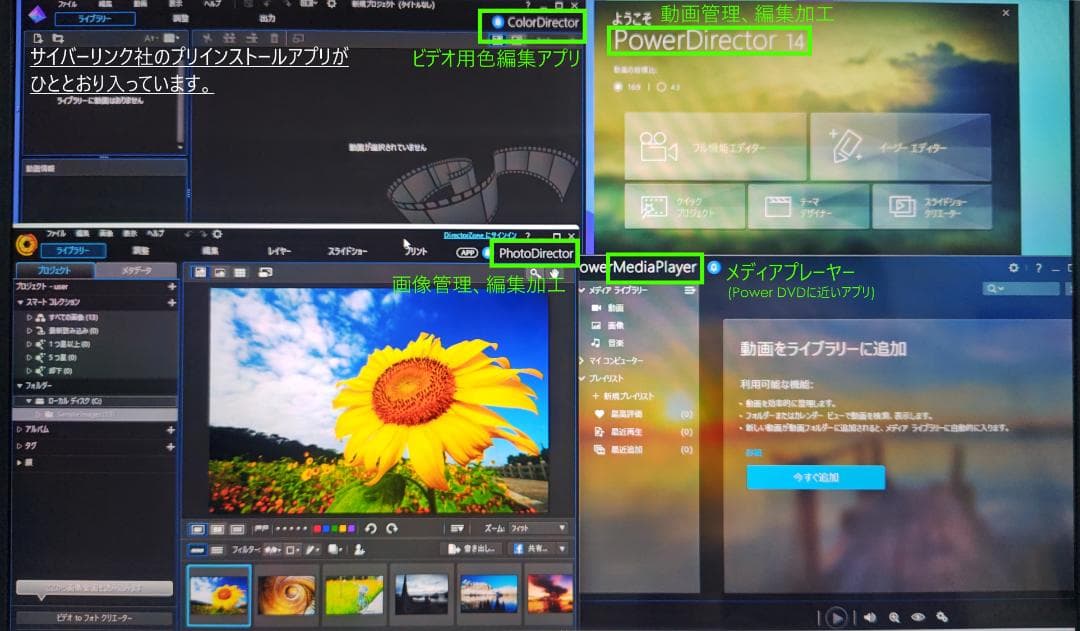Select the red color label swatch
Screen dimensions: 1080x631
point(318,527)
